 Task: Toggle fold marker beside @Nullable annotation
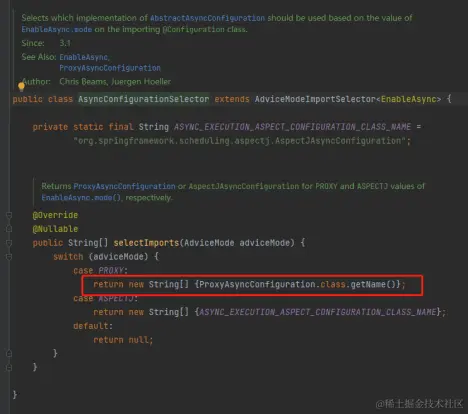(9, 229)
